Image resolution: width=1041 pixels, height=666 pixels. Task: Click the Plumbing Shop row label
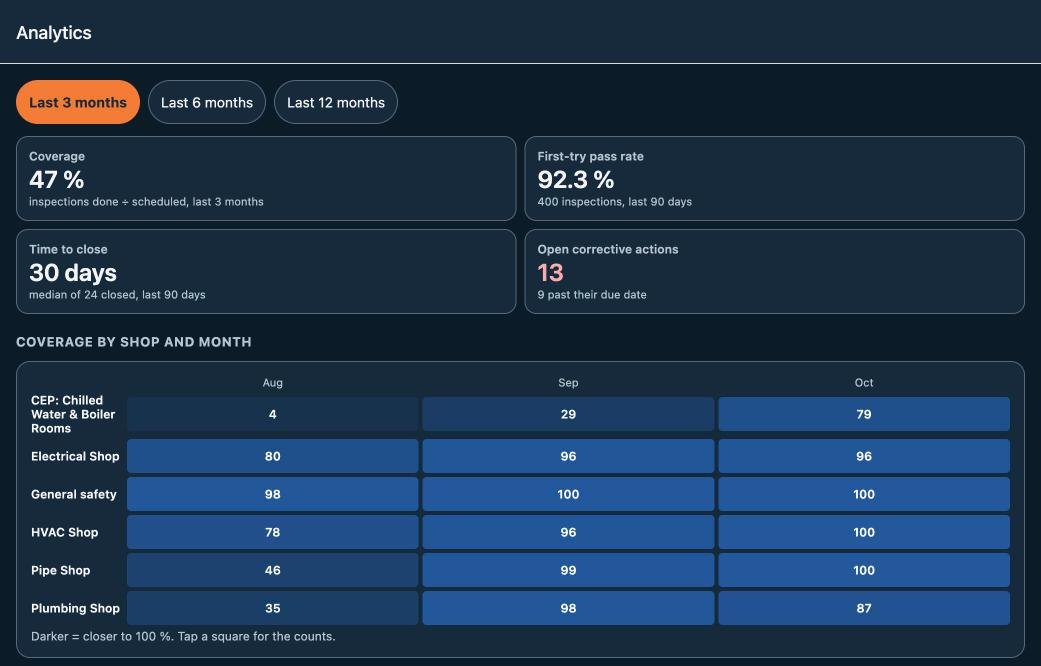[75, 608]
